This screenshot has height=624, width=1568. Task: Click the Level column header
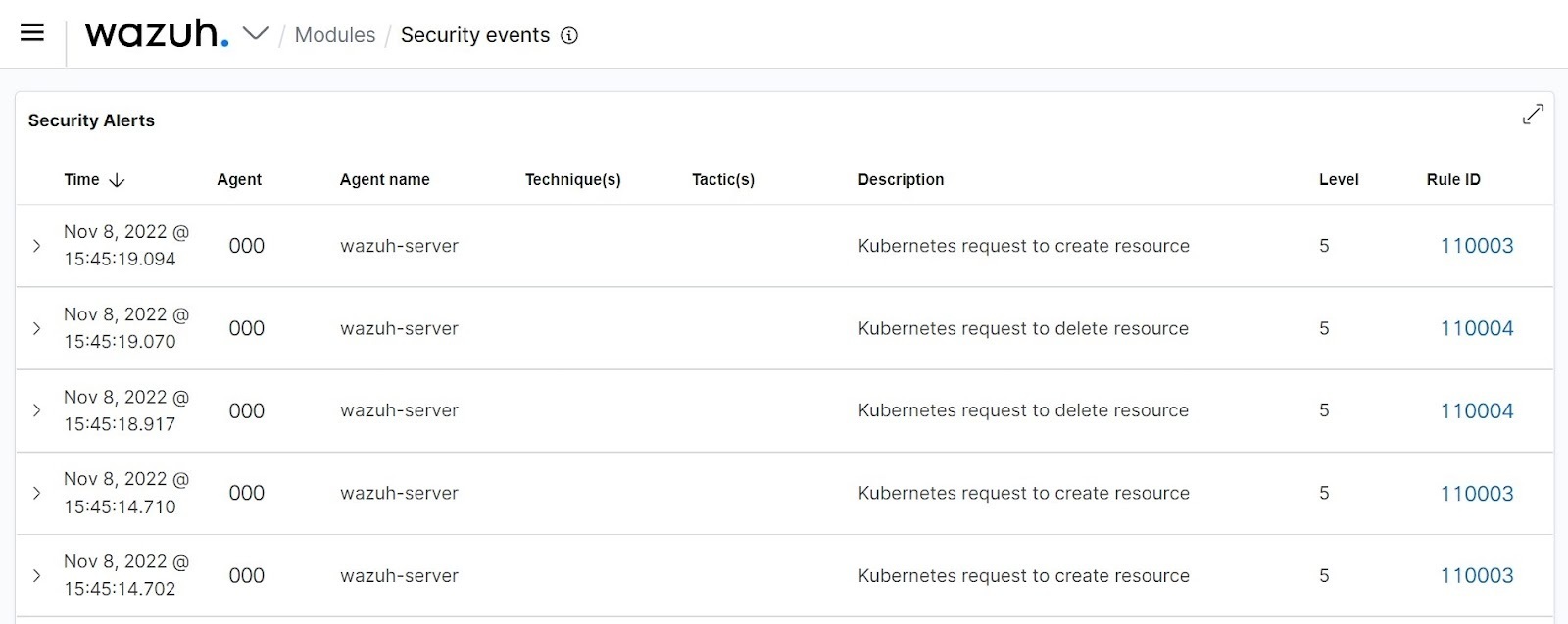1339,180
